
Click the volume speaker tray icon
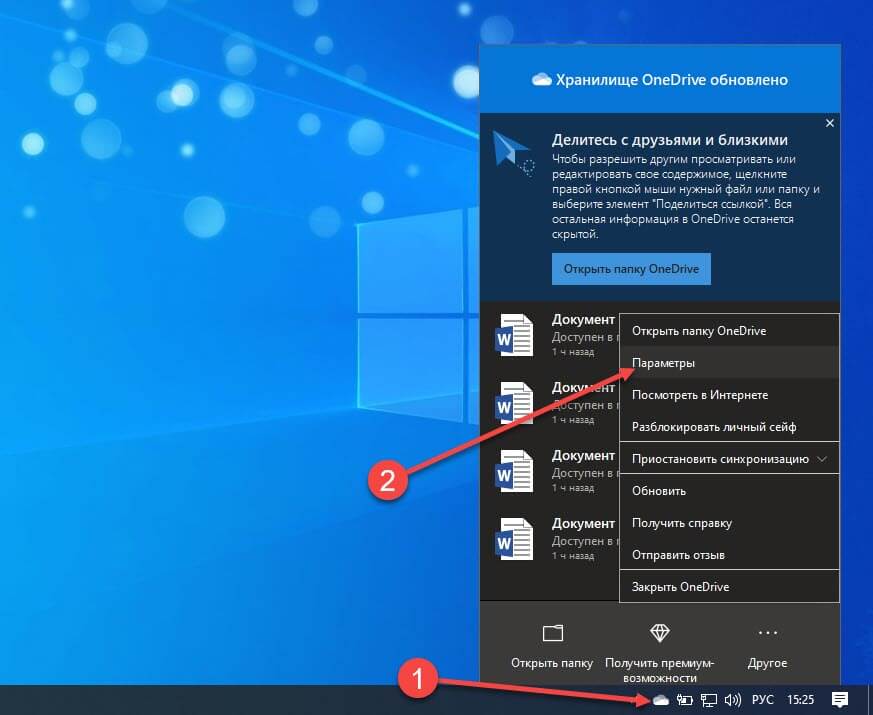732,700
